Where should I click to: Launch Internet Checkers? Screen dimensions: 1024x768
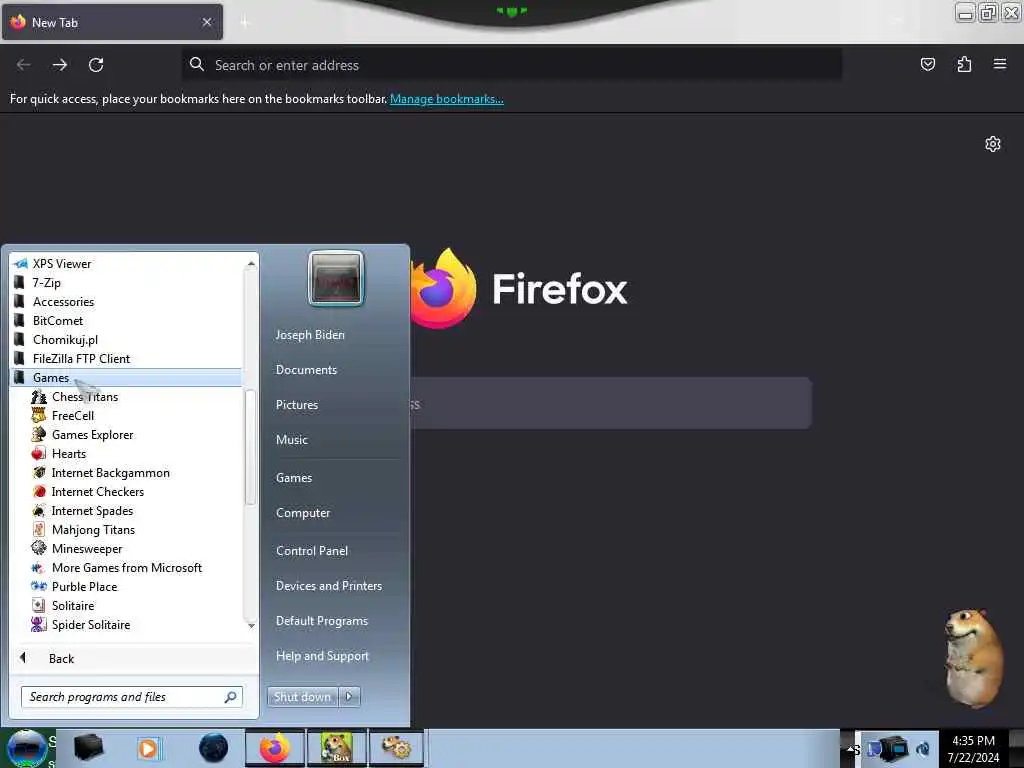pyautogui.click(x=97, y=491)
